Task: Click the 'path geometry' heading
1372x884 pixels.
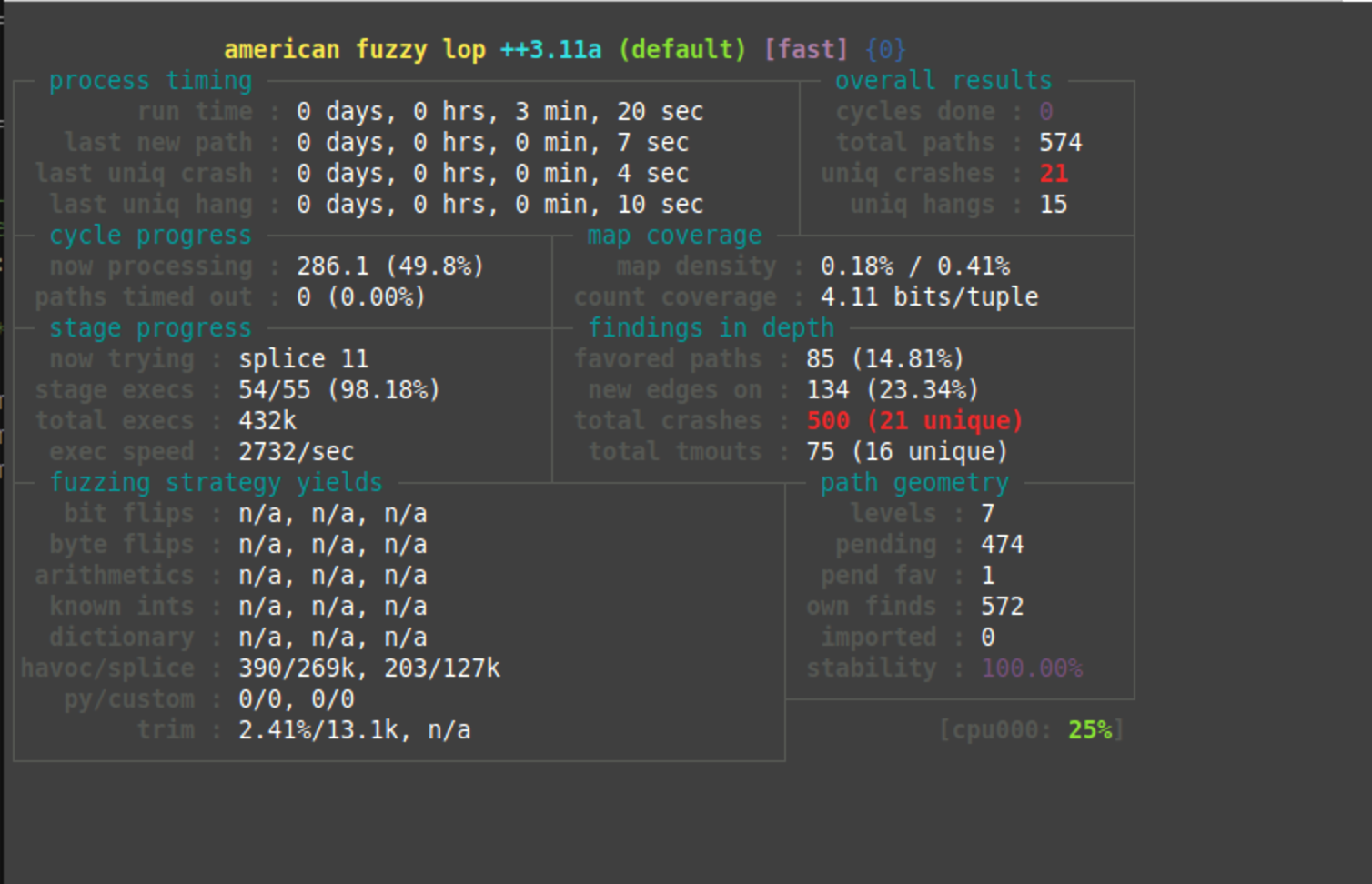Action: point(914,482)
